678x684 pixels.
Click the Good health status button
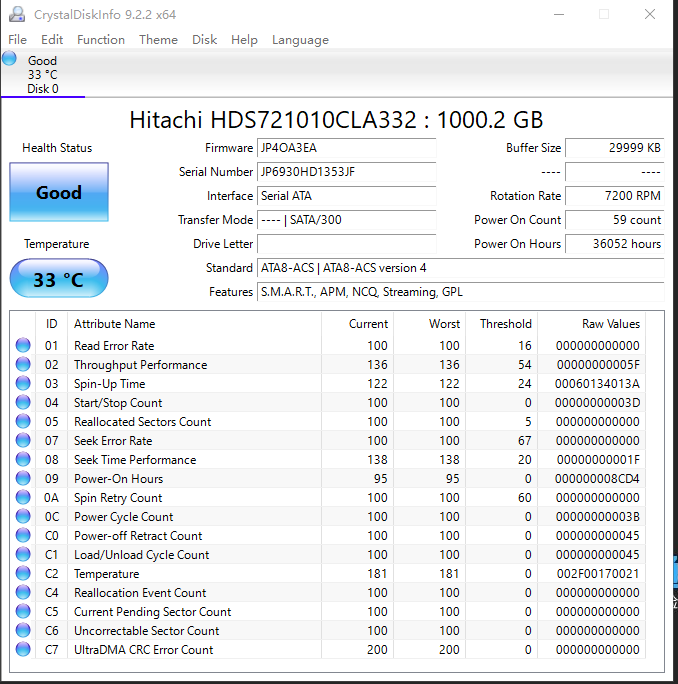[59, 192]
